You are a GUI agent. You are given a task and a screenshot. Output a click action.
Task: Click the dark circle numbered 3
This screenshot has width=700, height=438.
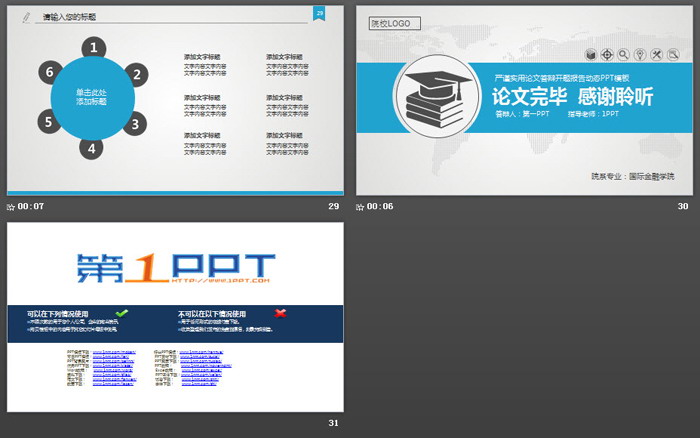point(135,124)
